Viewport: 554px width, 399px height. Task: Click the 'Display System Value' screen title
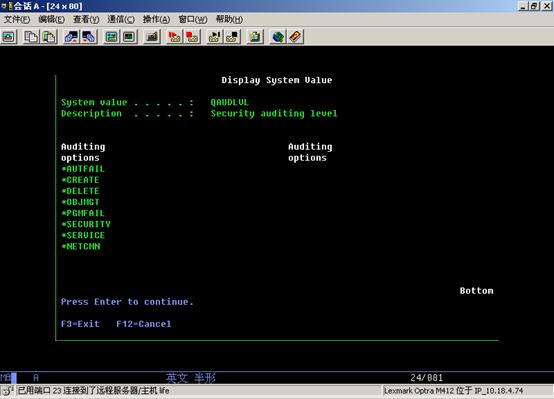(277, 80)
